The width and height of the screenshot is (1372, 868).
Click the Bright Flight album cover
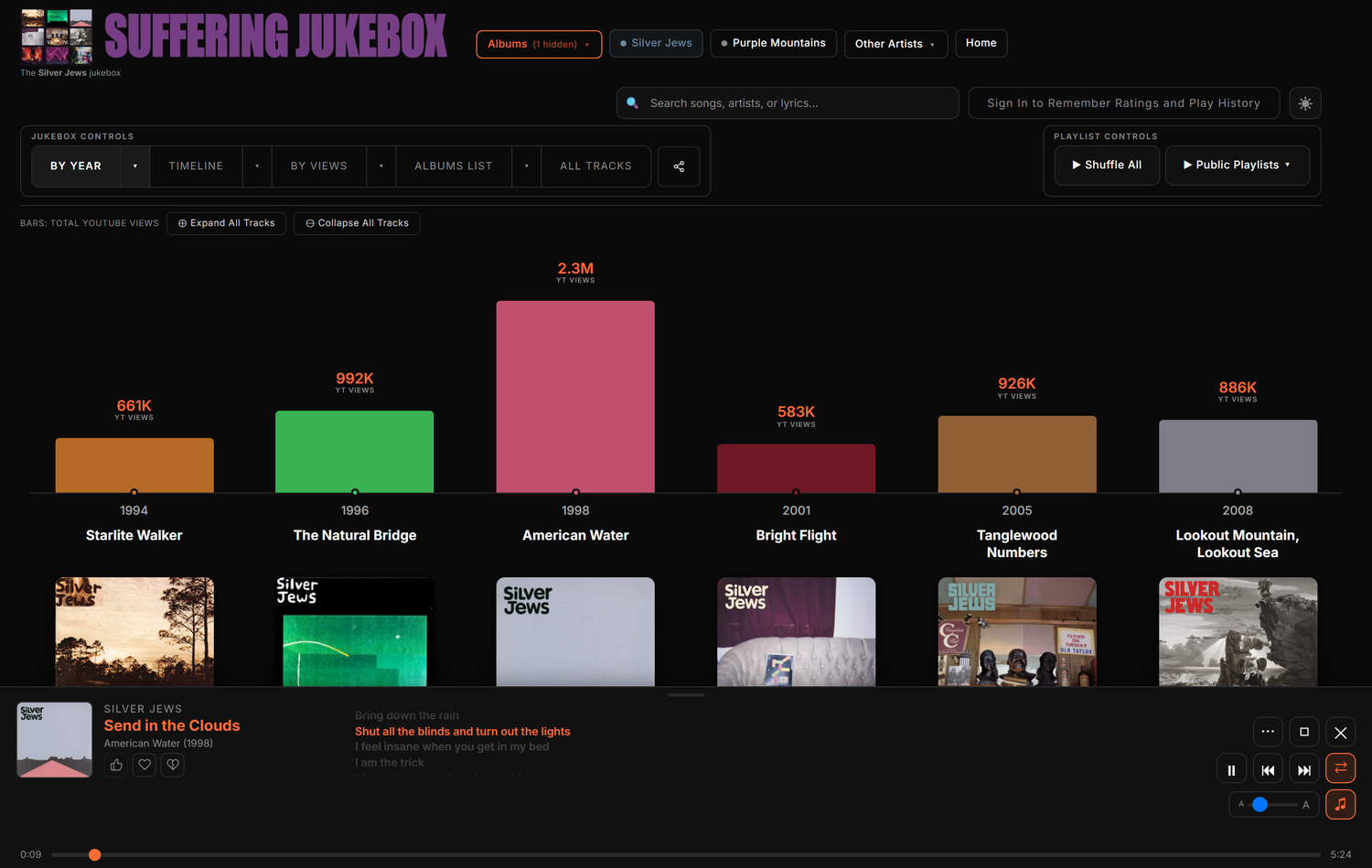[797, 632]
